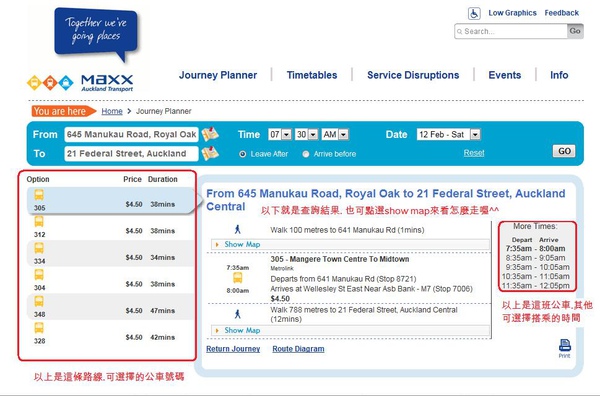This screenshot has width=600, height=396.
Task: Click the Low Graphics link
Action: click(512, 13)
